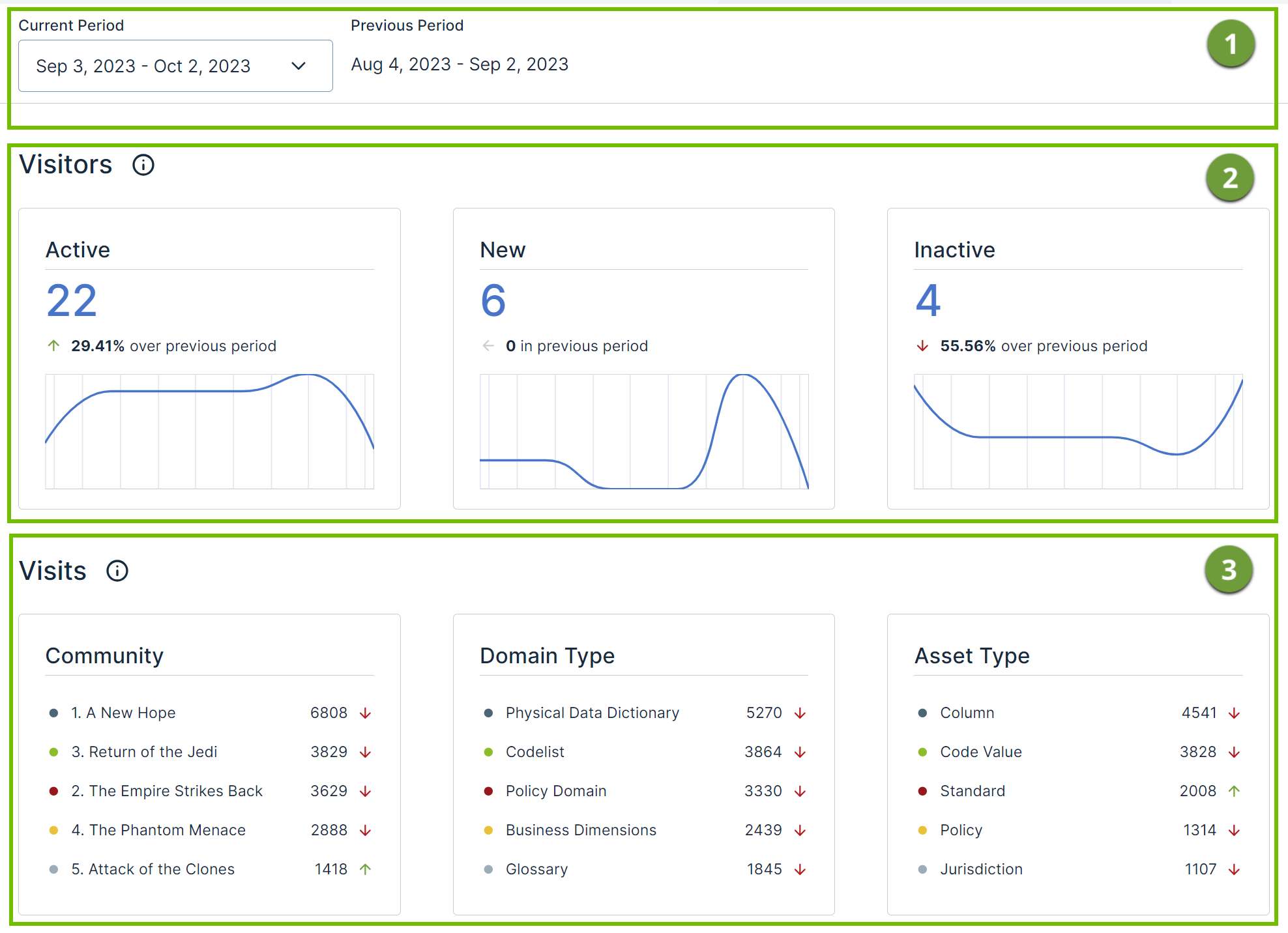Switch to the Visits section

[x=53, y=571]
